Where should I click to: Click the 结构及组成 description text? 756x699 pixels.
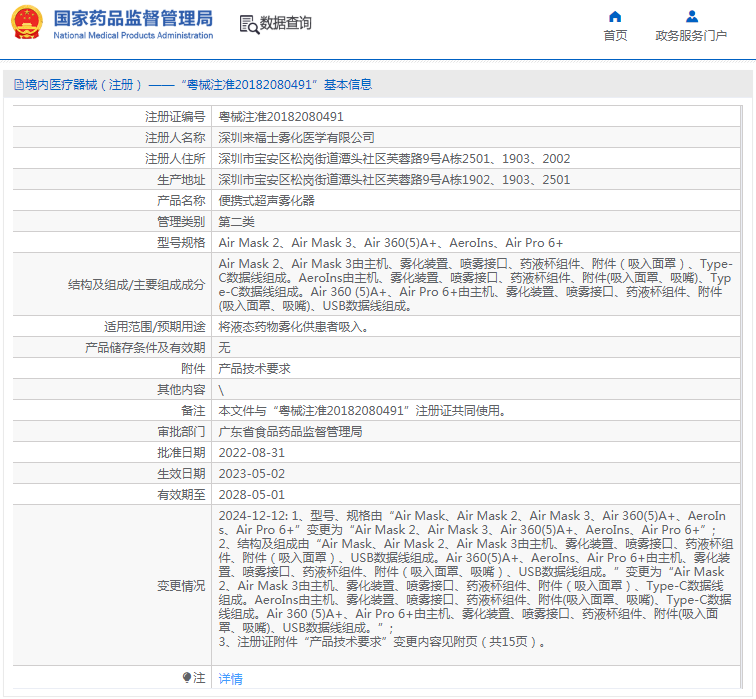click(475, 285)
